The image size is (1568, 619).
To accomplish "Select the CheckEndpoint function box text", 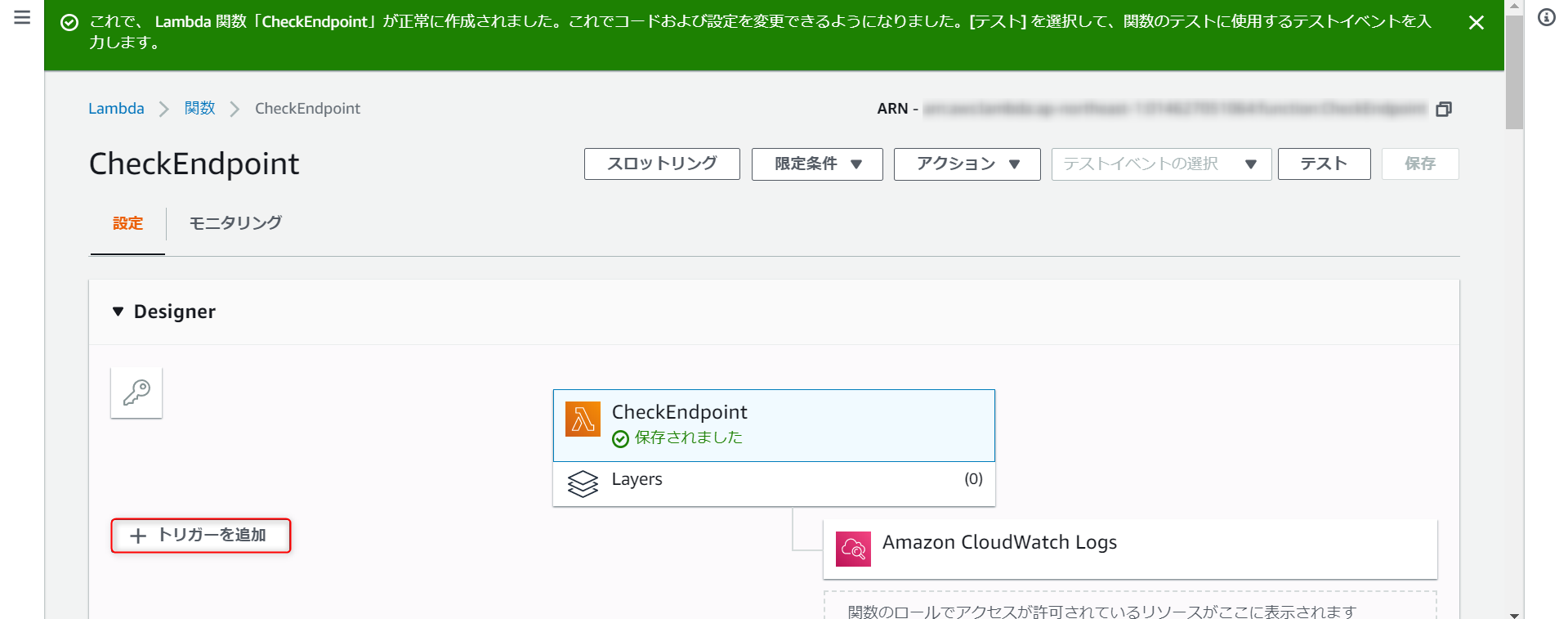I will 679,412.
